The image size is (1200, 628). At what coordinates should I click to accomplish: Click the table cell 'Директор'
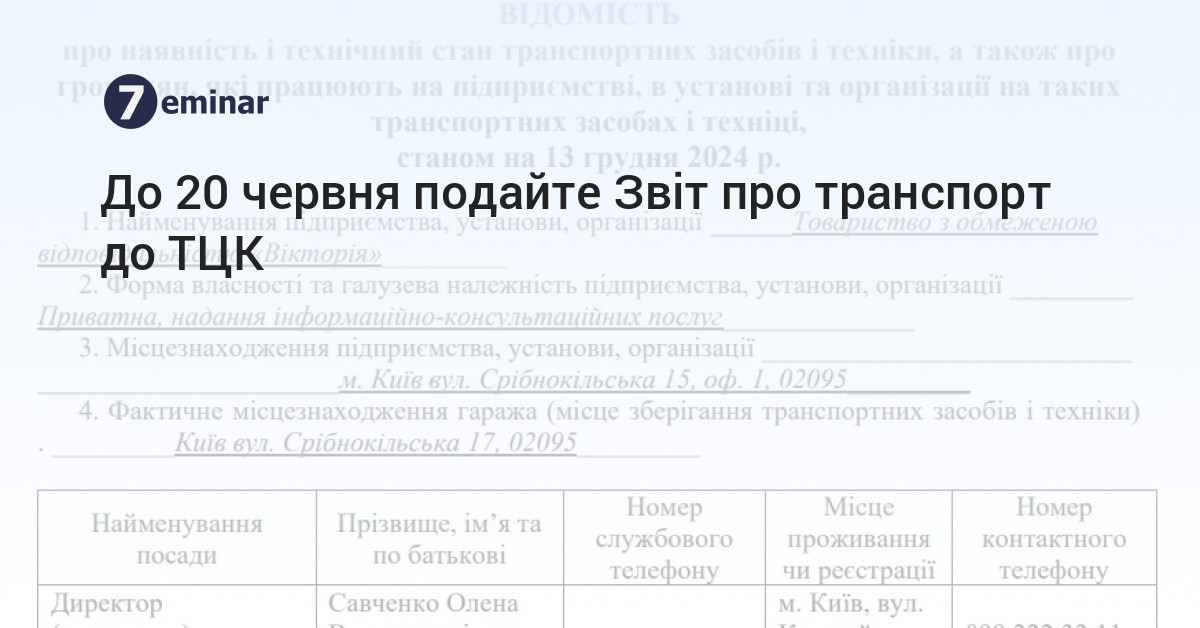[110, 604]
